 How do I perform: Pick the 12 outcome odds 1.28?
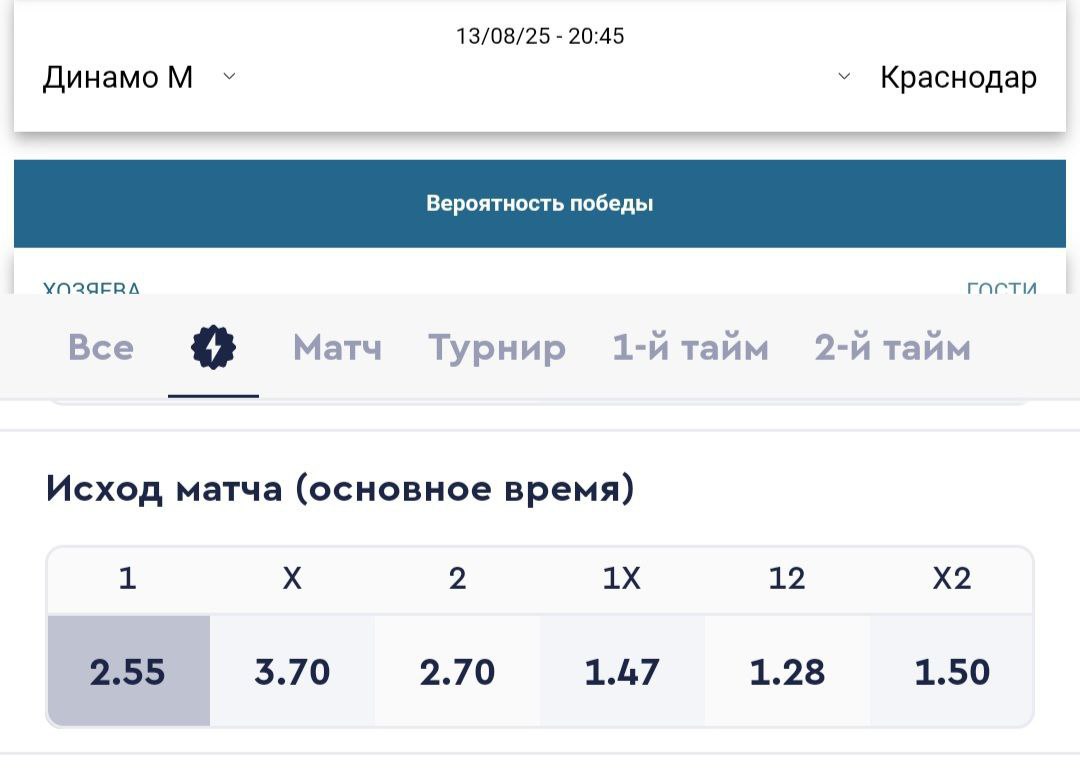click(x=787, y=671)
